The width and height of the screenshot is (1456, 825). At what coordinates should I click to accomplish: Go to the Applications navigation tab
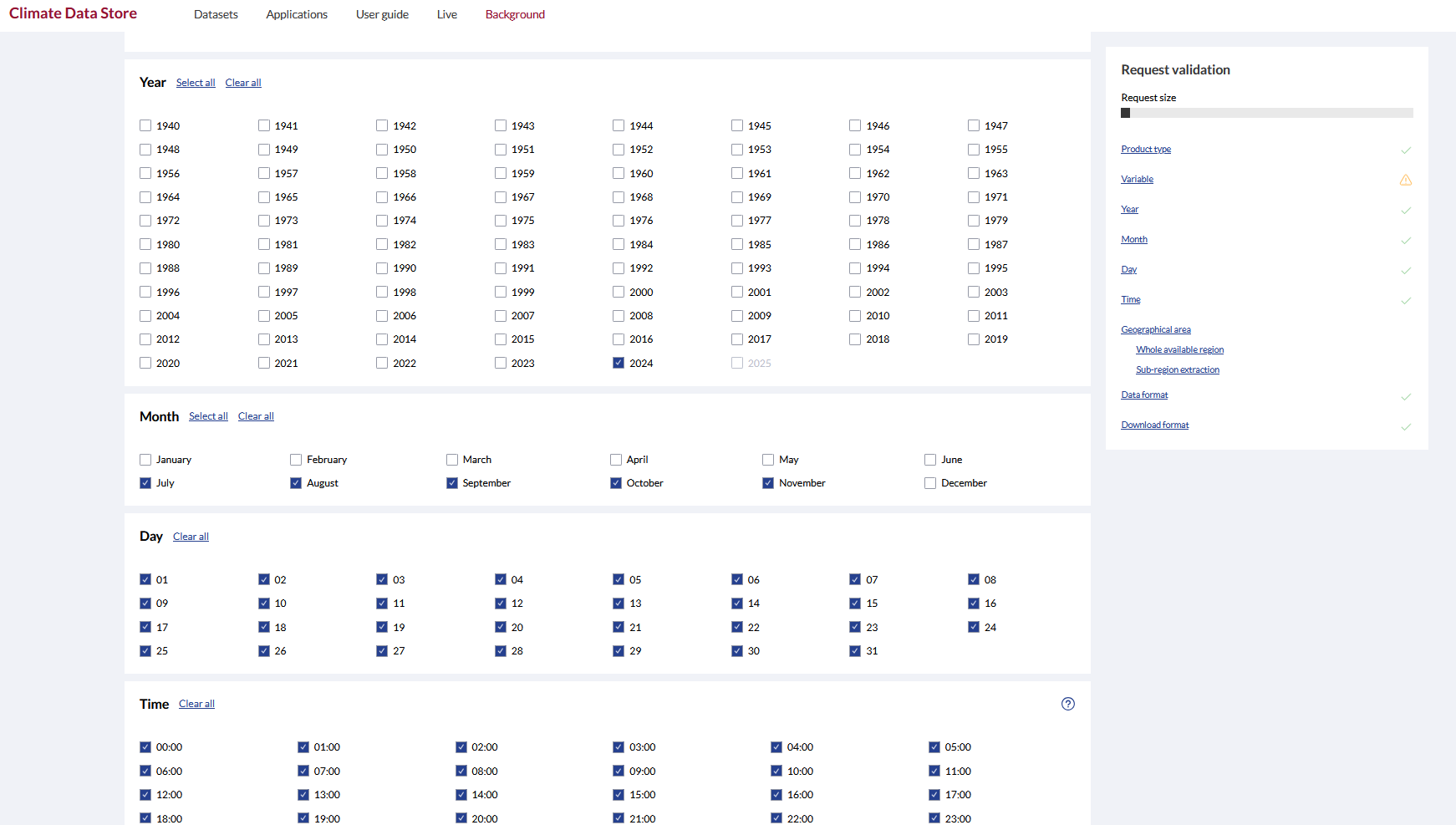pos(297,14)
